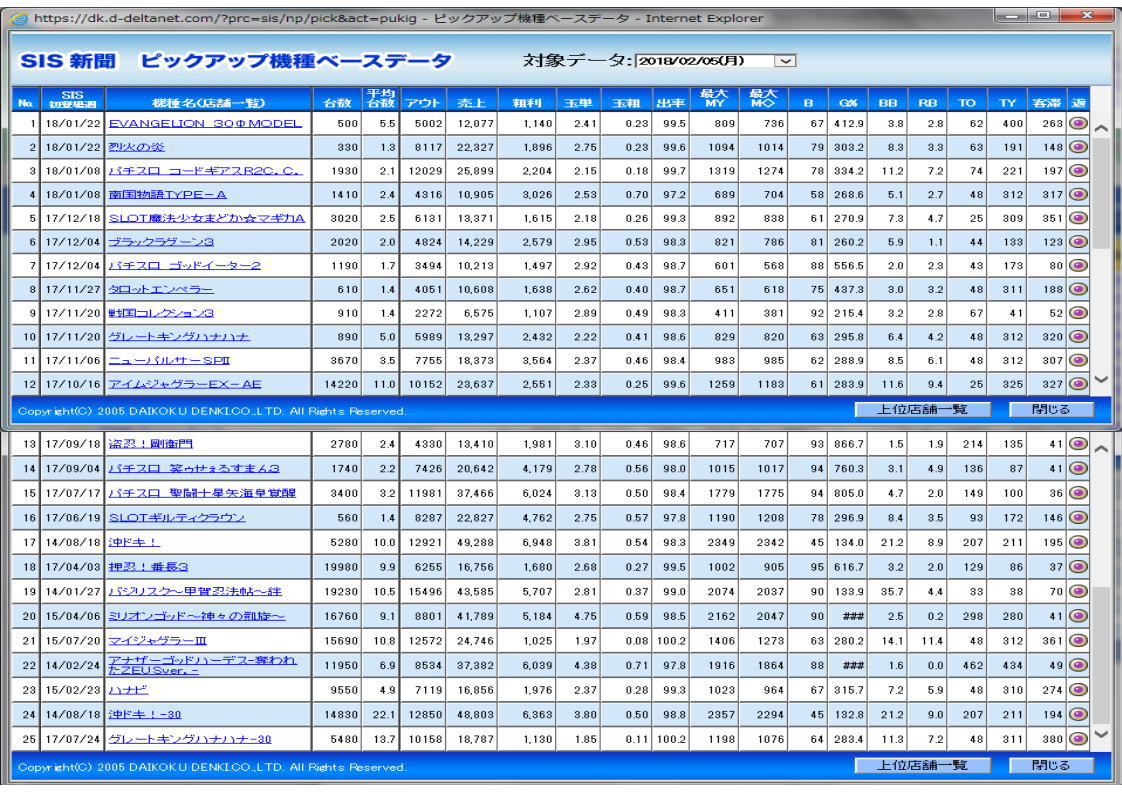Image resolution: width=1122 pixels, height=793 pixels.
Task: Click purple icon in row 23 ハナビ
Action: pyautogui.click(x=1078, y=689)
